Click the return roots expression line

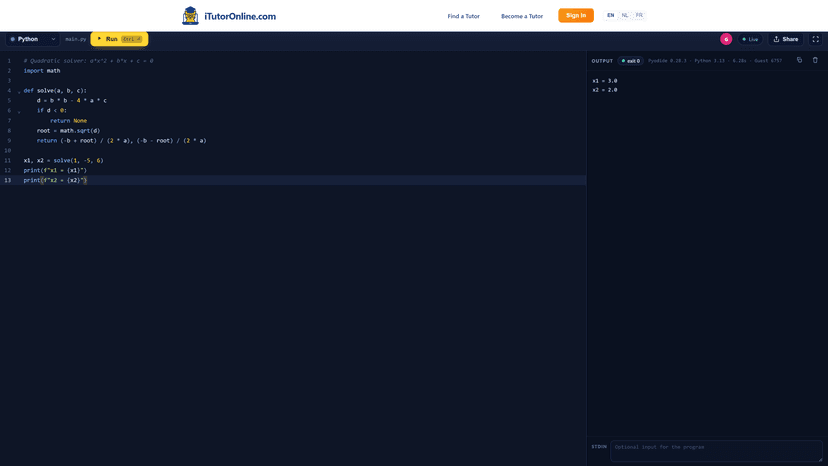(121, 141)
